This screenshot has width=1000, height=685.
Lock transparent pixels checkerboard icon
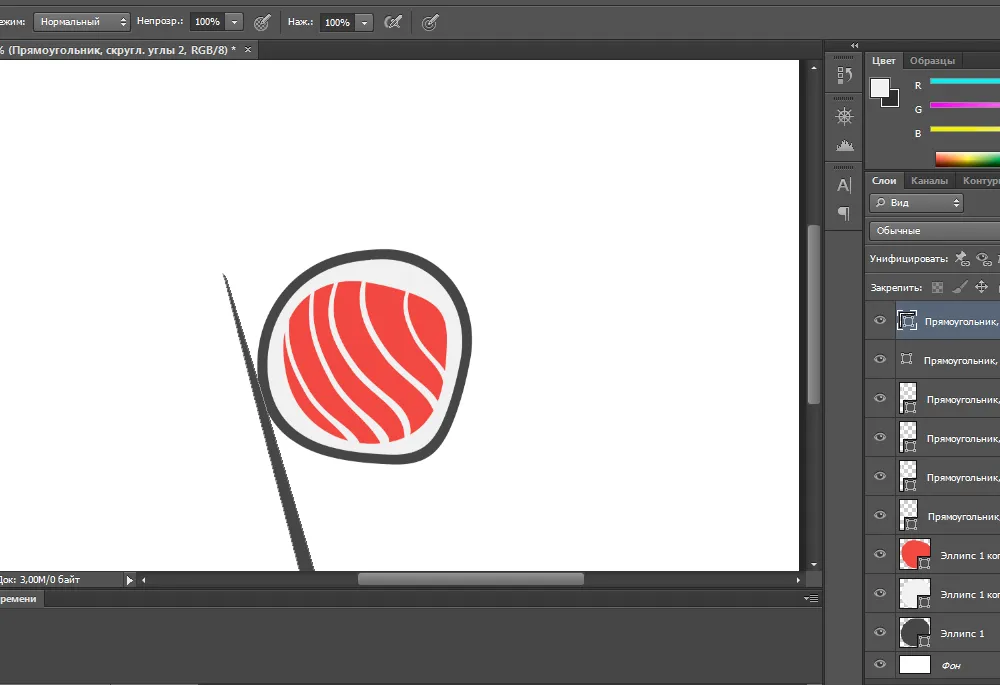[x=937, y=288]
